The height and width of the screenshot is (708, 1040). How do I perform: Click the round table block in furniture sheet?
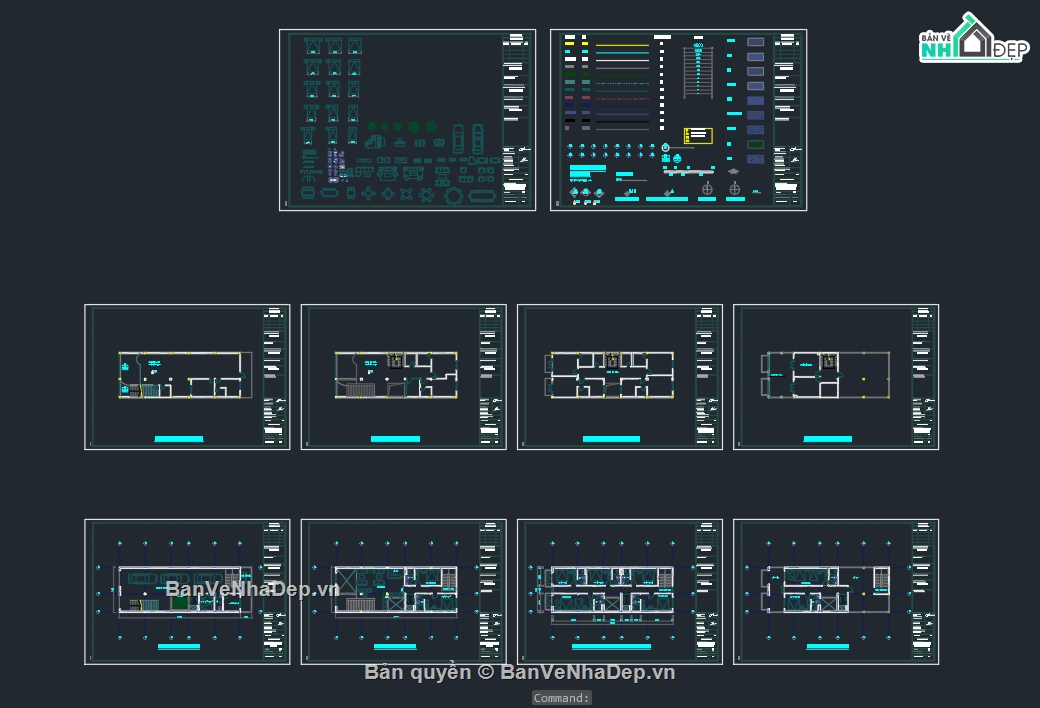456,194
